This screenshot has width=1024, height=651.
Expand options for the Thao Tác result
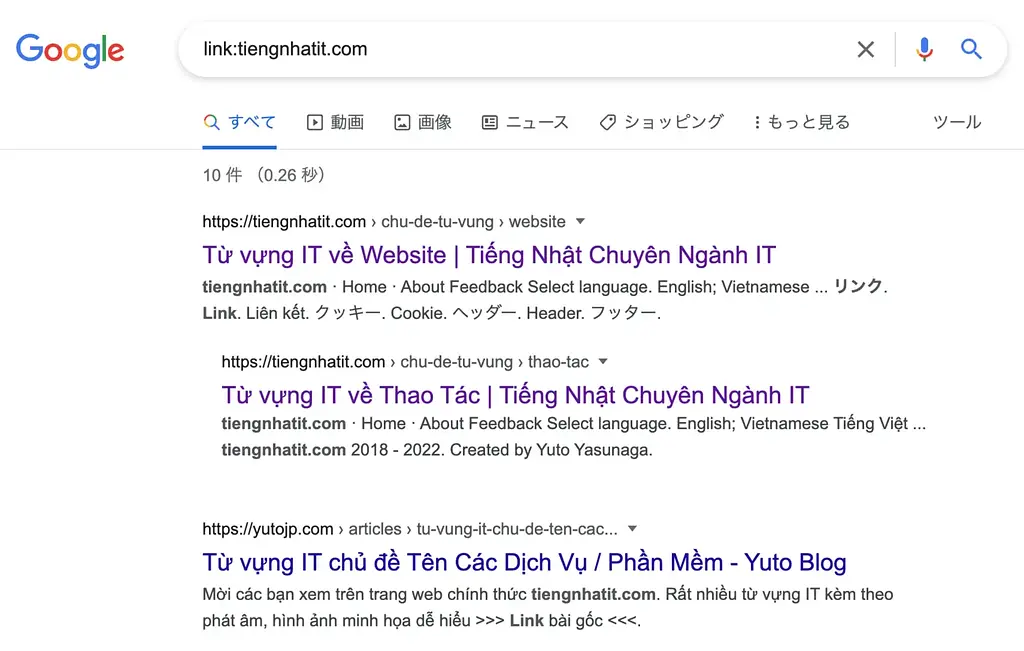[x=603, y=362]
